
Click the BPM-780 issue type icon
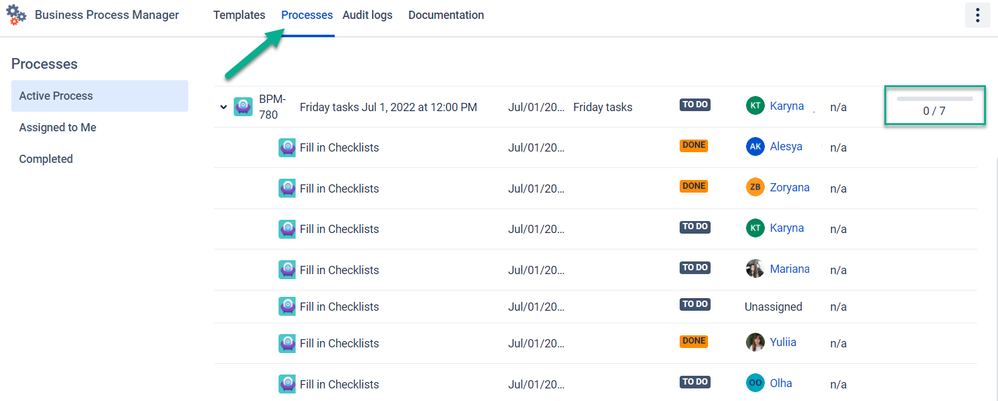[x=243, y=107]
